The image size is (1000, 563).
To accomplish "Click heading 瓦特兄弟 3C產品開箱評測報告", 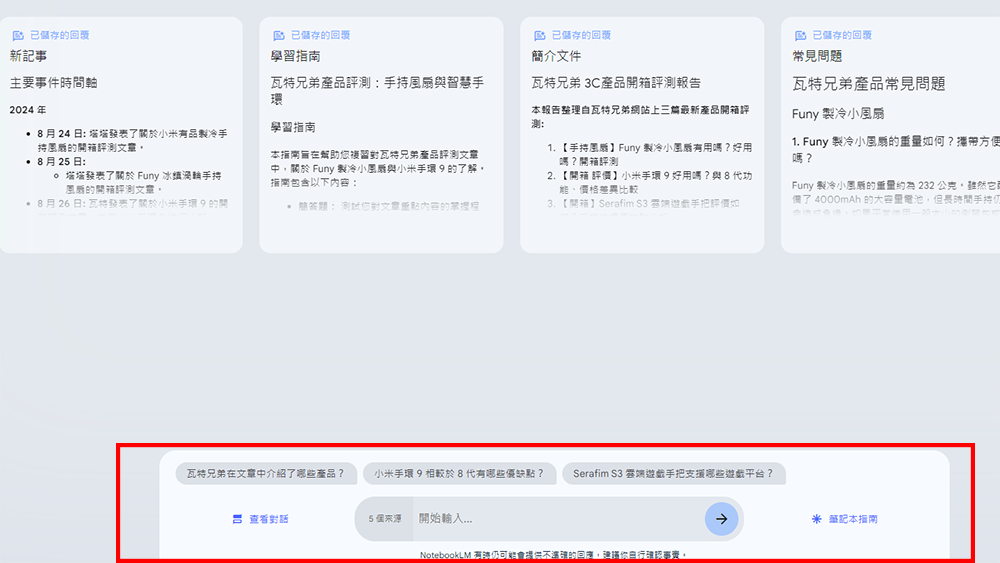I will tap(616, 83).
